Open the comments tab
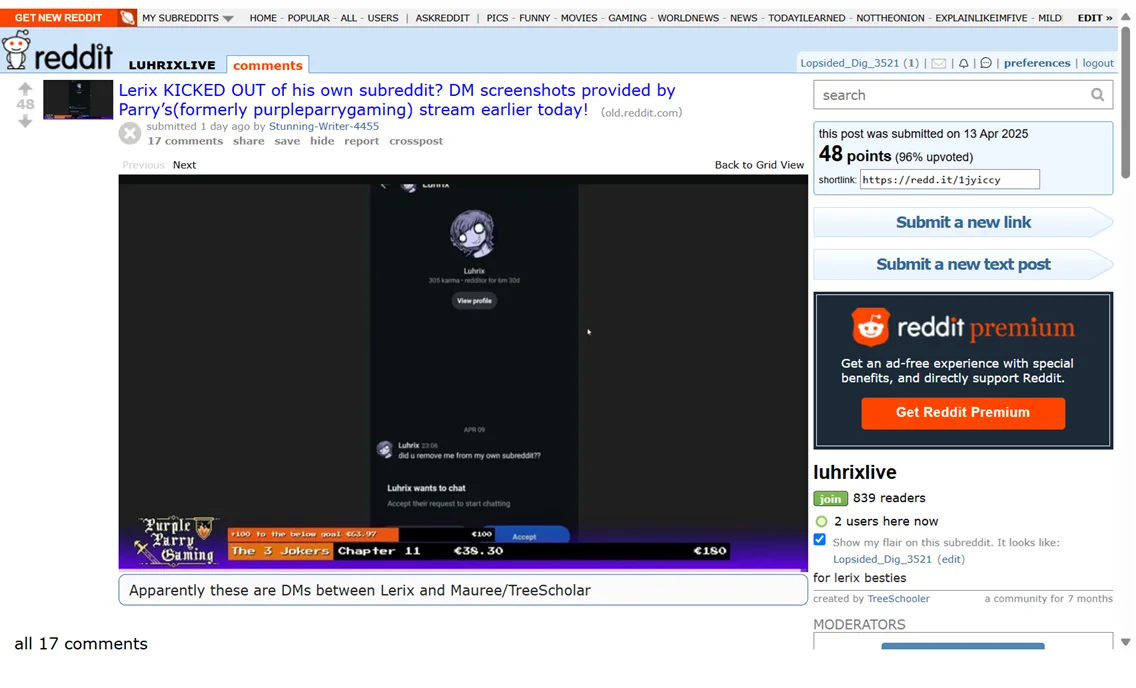Screen dimensions: 1136x688 click(x=267, y=65)
